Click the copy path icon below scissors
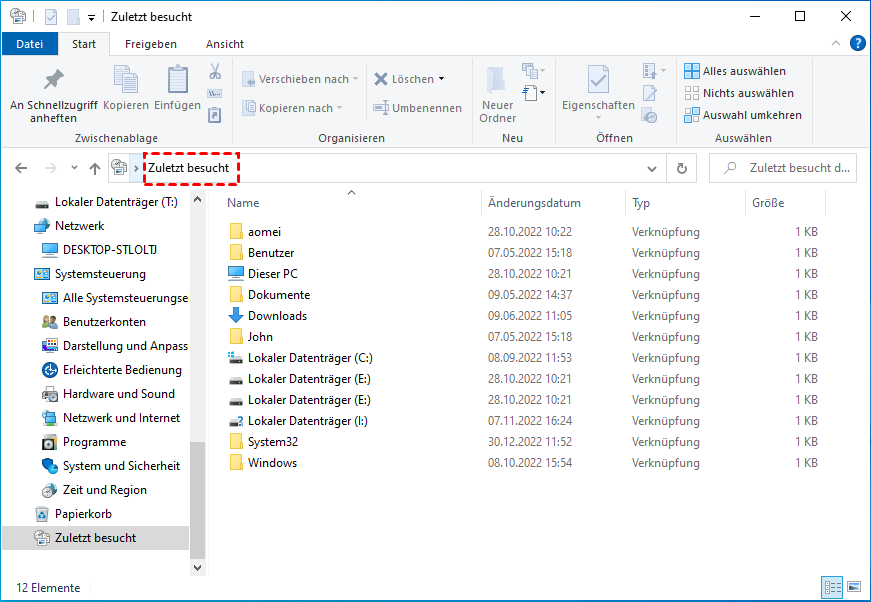Viewport: 871px width, 602px height. [215, 93]
